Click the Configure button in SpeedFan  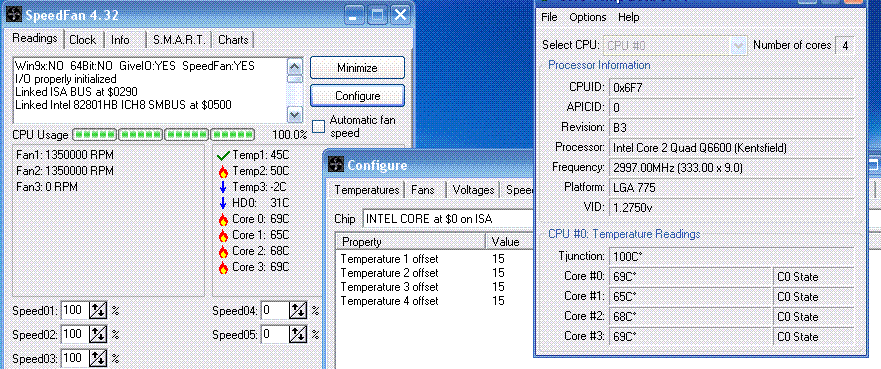coord(357,95)
